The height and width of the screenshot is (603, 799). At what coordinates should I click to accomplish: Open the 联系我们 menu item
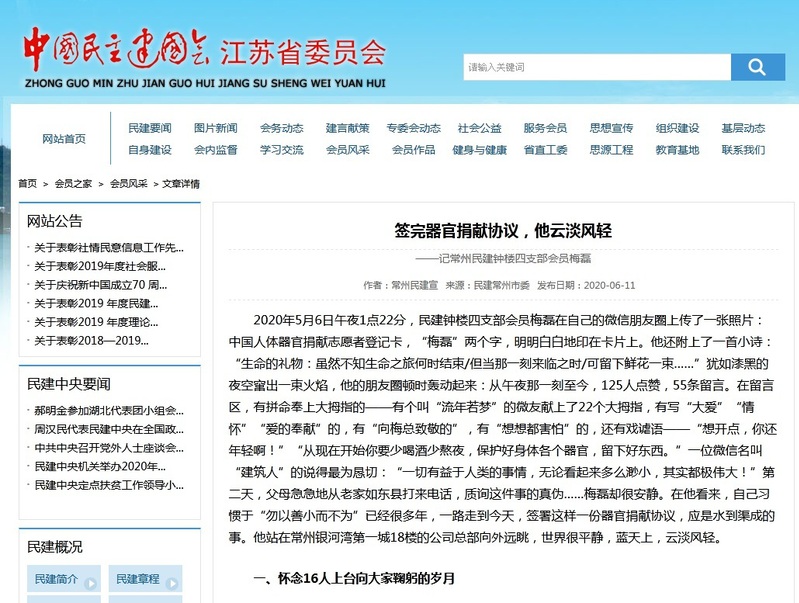point(743,150)
